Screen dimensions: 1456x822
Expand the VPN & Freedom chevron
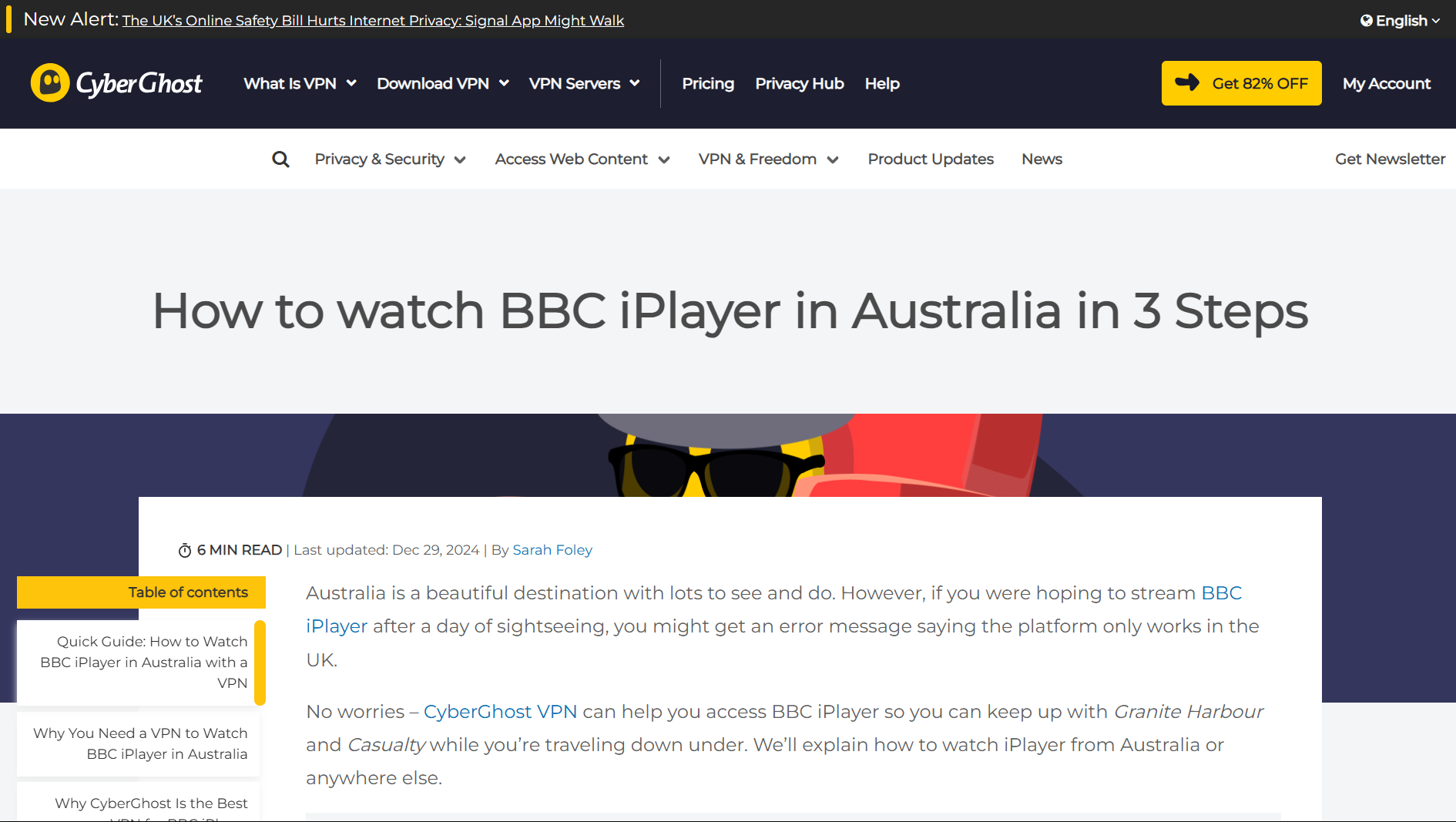(833, 160)
